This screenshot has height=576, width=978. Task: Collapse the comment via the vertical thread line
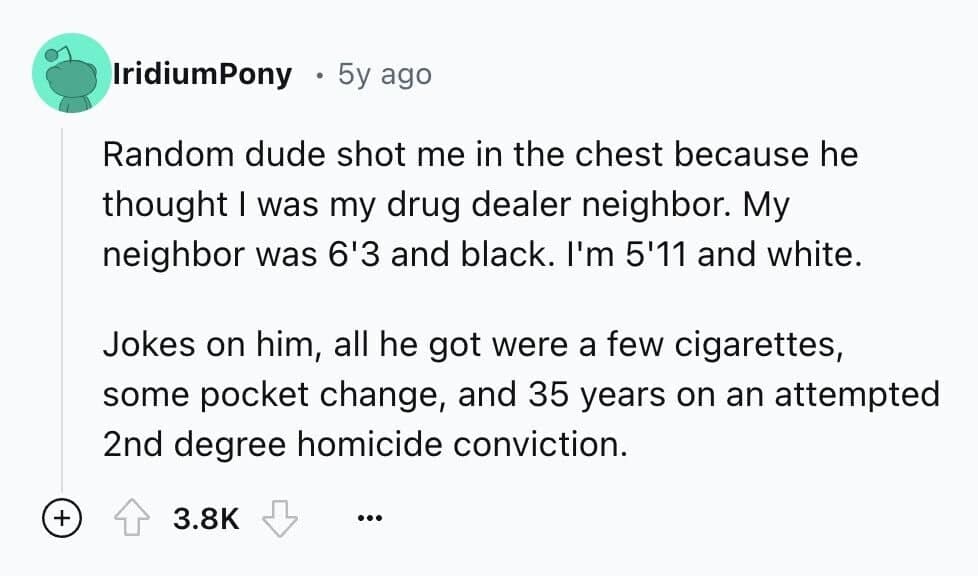click(x=62, y=300)
